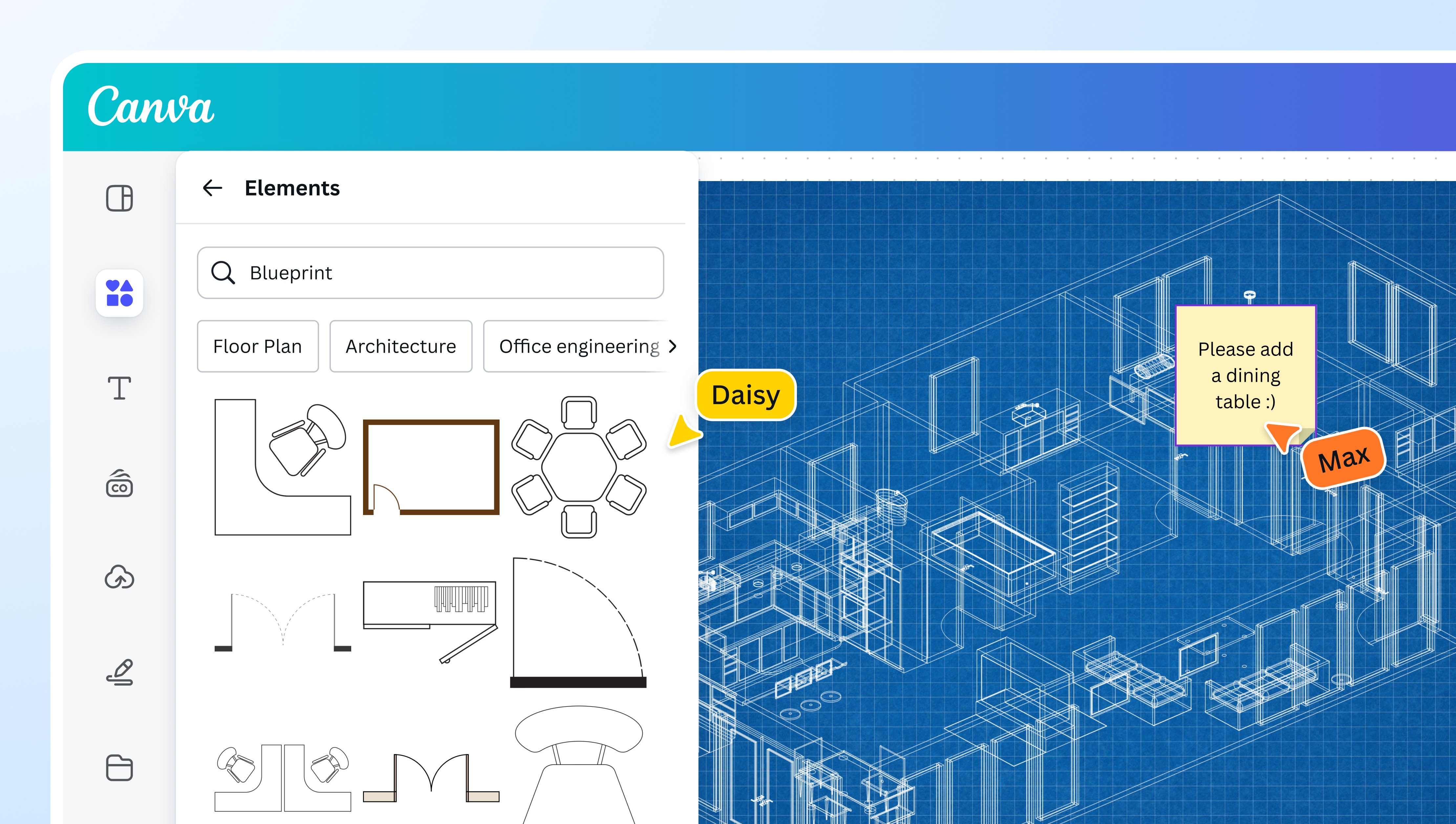Choose the Office engineering chip
The height and width of the screenshot is (824, 1456).
pos(579,346)
